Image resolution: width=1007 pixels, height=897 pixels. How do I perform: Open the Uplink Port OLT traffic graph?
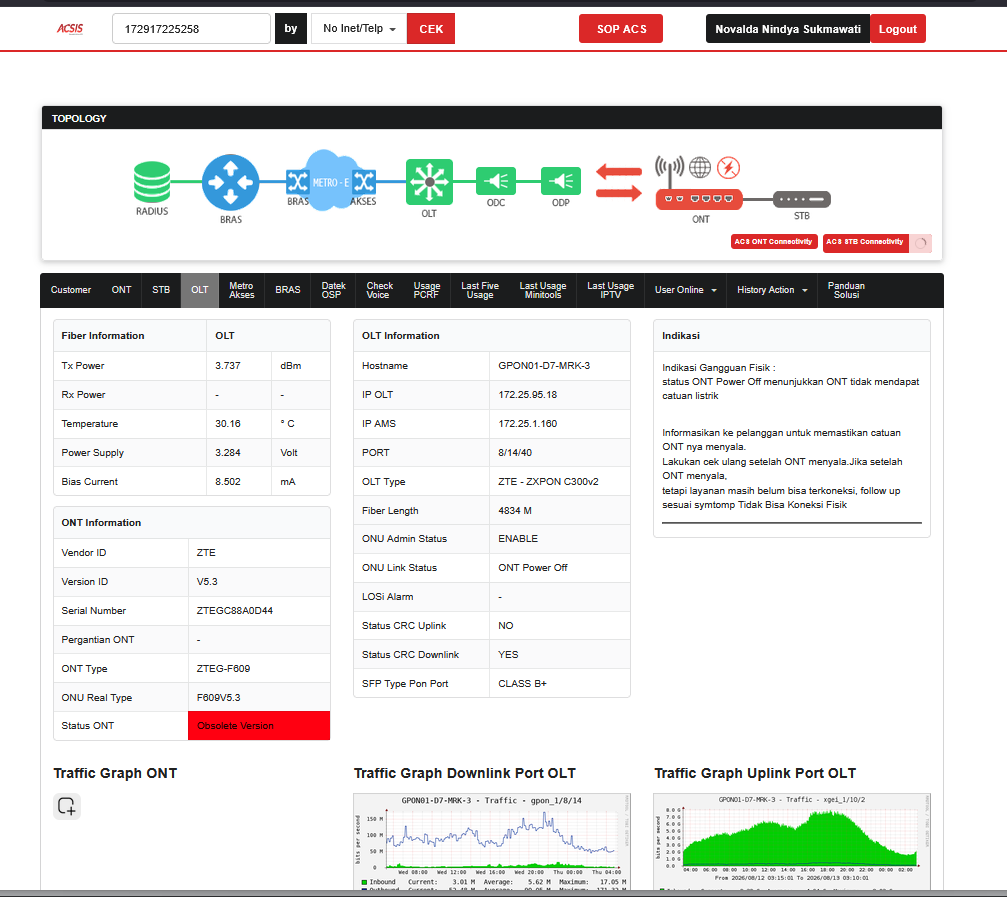point(792,841)
